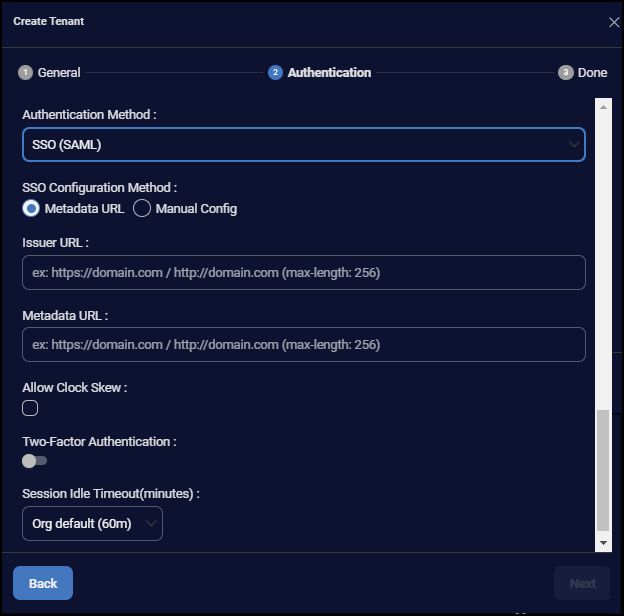Screen dimensions: 624x616
Task: Expand Session Idle Timeout dropdown
Action: pyautogui.click(x=92, y=524)
